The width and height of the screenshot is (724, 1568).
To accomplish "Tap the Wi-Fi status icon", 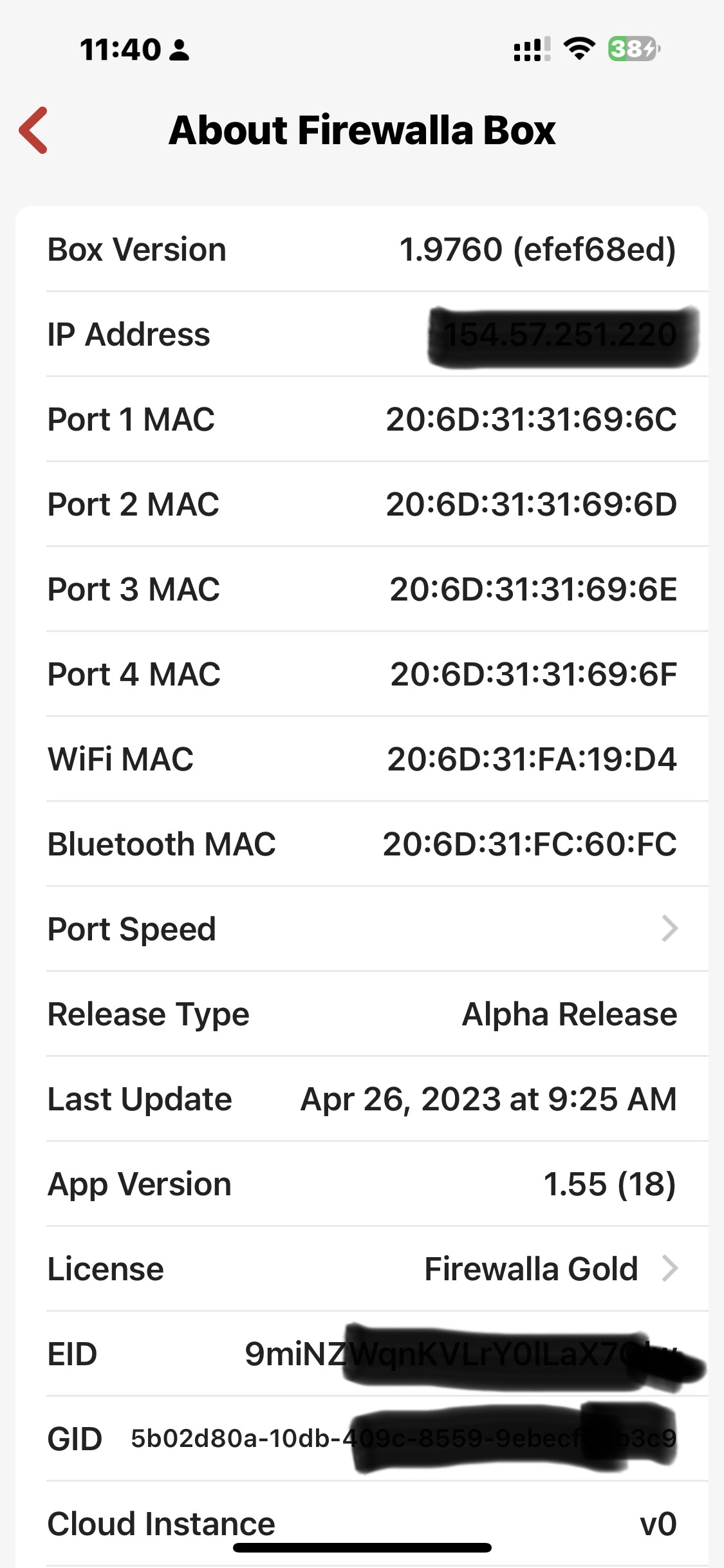I will pyautogui.click(x=579, y=49).
